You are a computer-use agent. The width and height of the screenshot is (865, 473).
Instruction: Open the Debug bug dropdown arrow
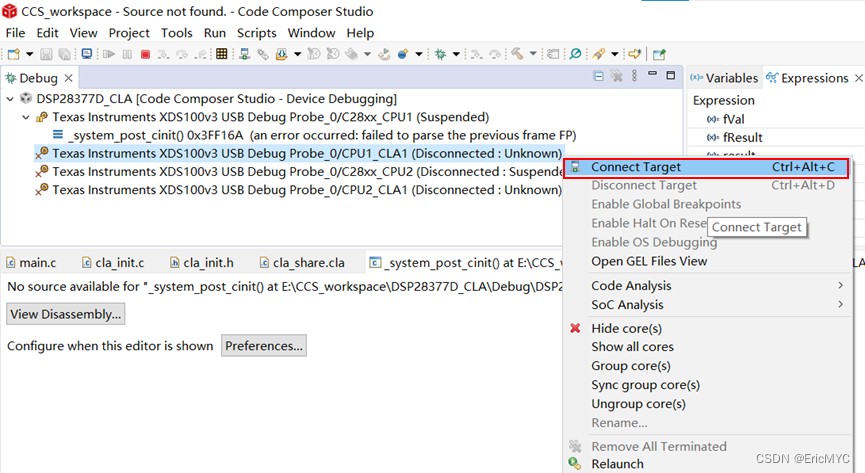[x=456, y=54]
